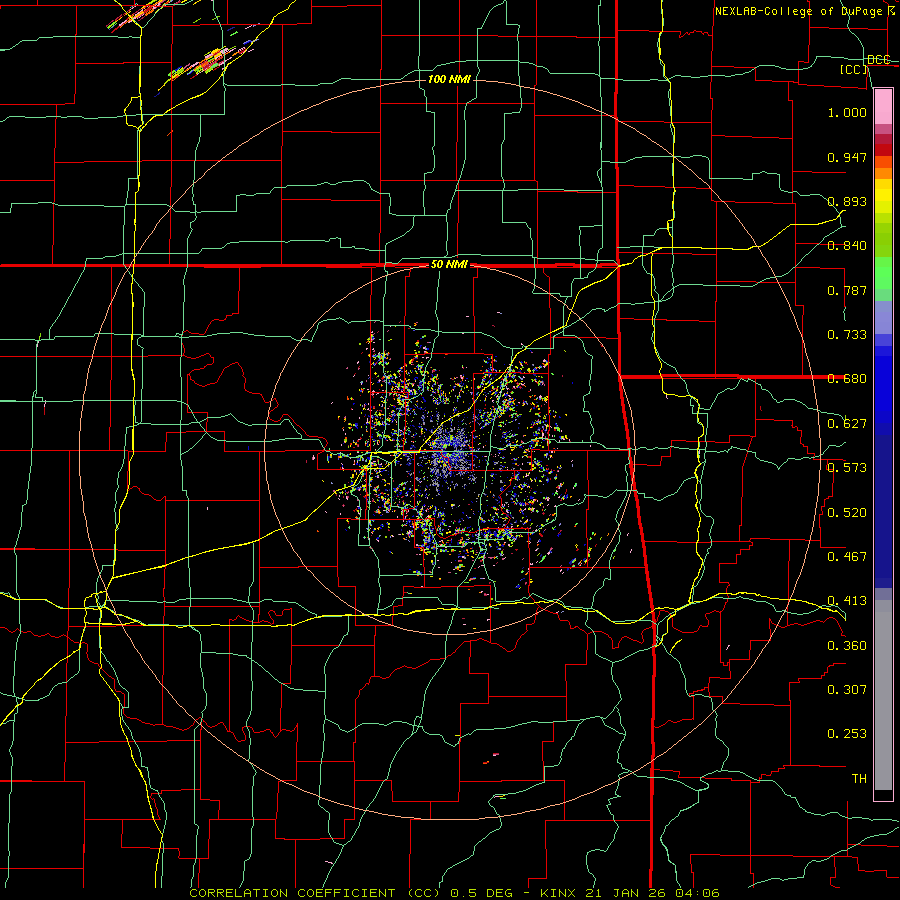The height and width of the screenshot is (900, 900).
Task: Select the 0.893 legend value
Action: [x=847, y=201]
